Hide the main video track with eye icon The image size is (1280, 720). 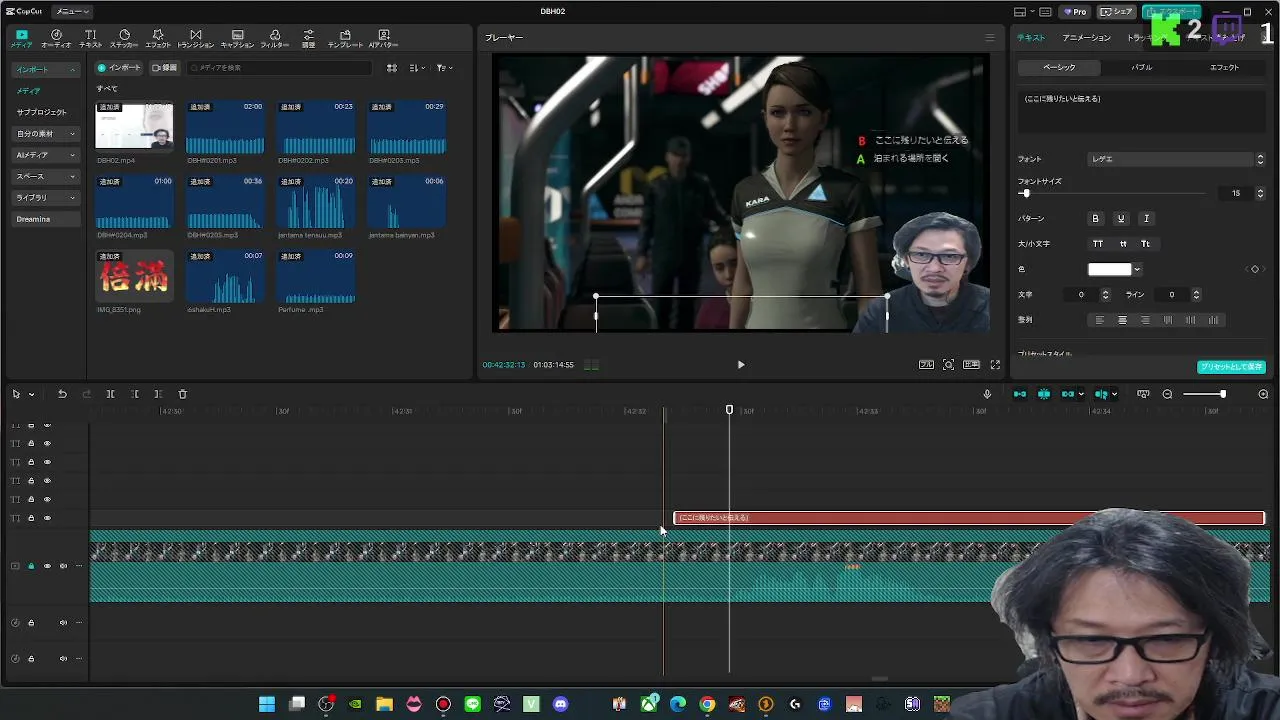click(x=47, y=566)
